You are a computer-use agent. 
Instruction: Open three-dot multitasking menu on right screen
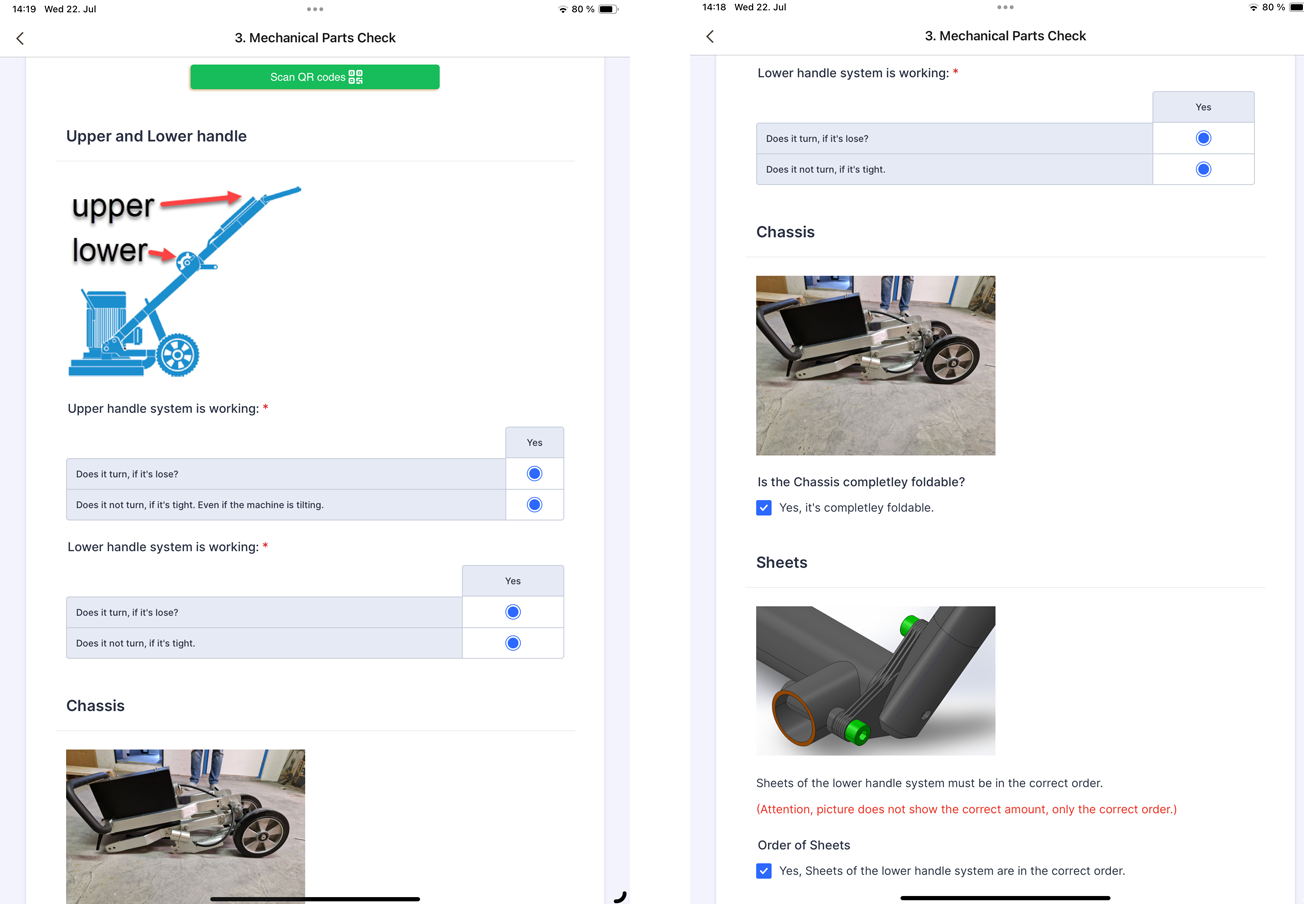tap(1005, 7)
